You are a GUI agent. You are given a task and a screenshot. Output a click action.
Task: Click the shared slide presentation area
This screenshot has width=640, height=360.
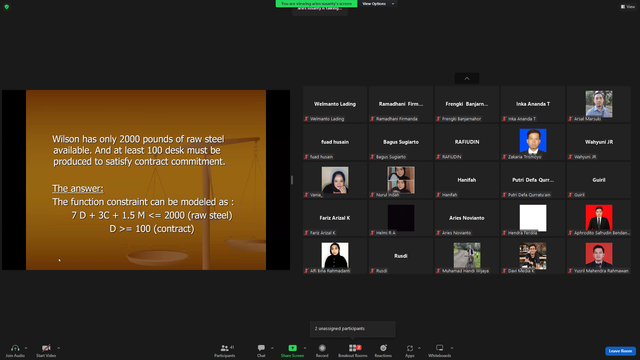pyautogui.click(x=146, y=180)
